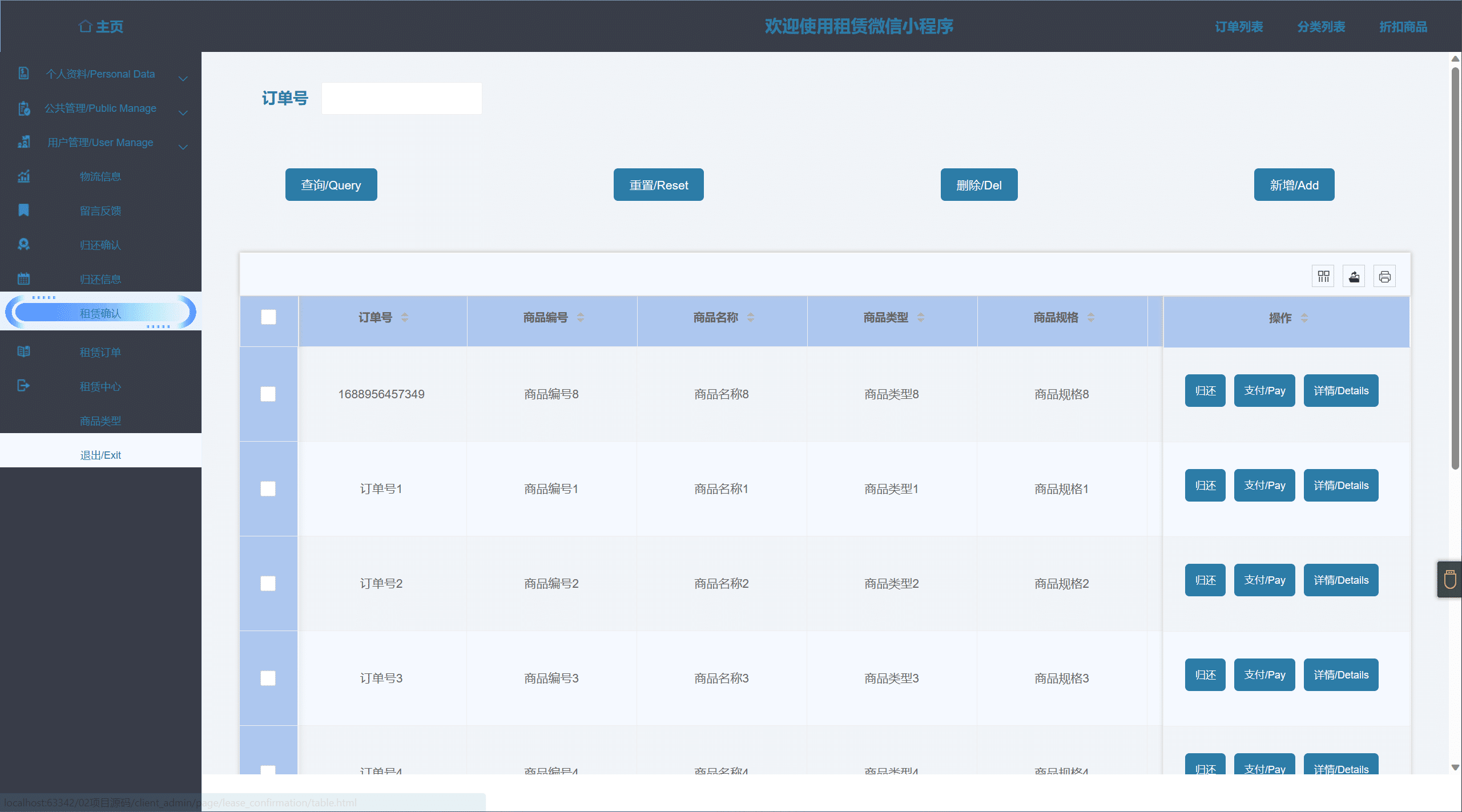Sort by 商品编号 column arrows
Image resolution: width=1462 pixels, height=812 pixels.
point(581,318)
